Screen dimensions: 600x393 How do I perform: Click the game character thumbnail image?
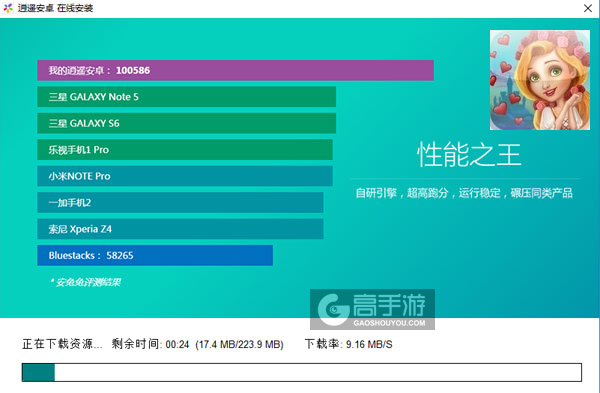(540, 80)
